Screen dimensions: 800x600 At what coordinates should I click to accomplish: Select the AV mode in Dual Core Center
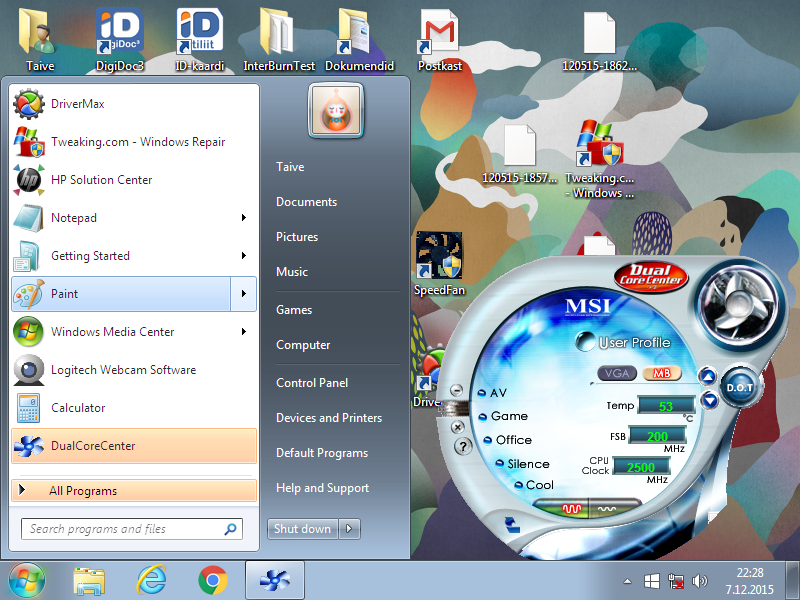click(492, 393)
